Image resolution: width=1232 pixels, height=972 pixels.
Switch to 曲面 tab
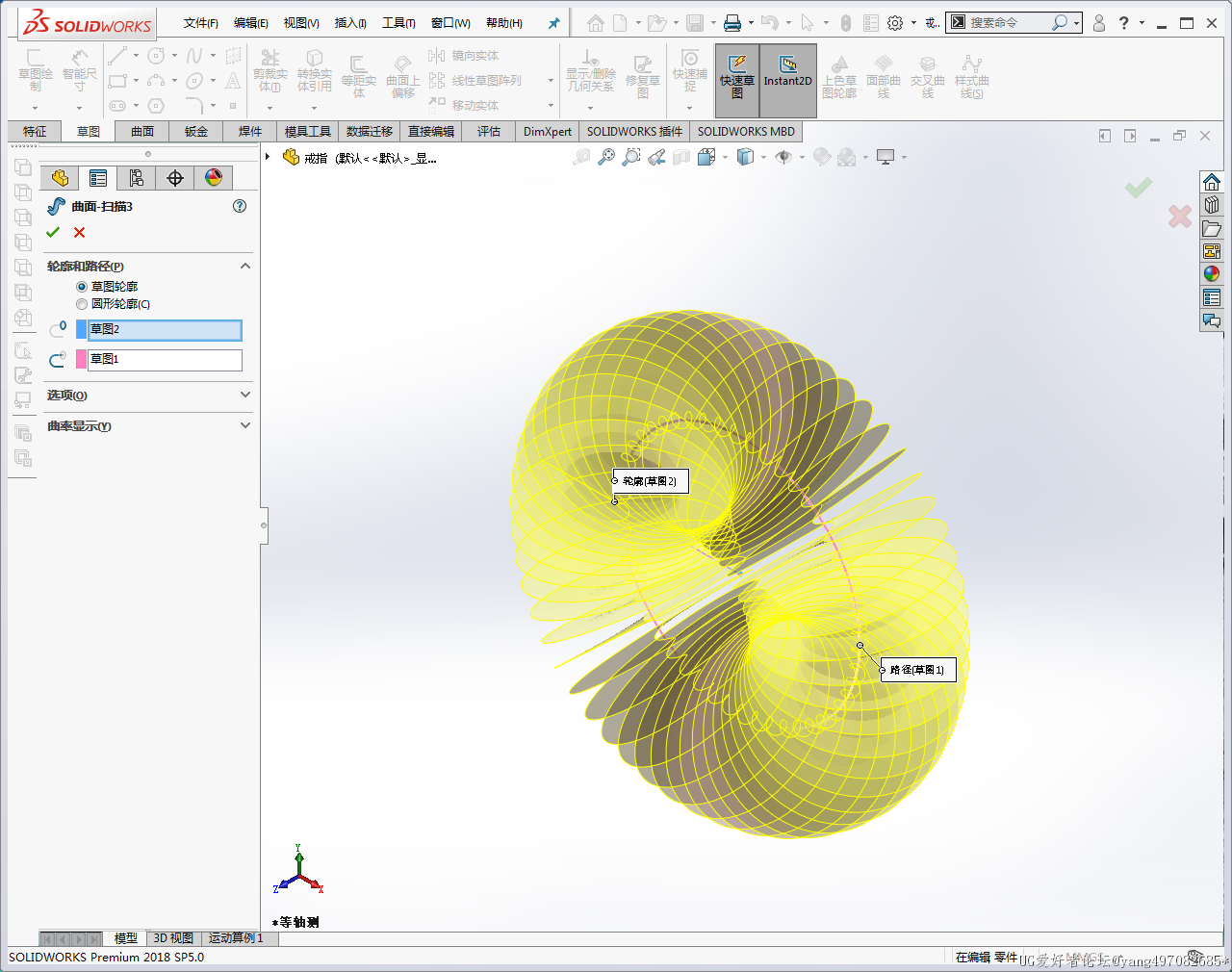[x=142, y=132]
